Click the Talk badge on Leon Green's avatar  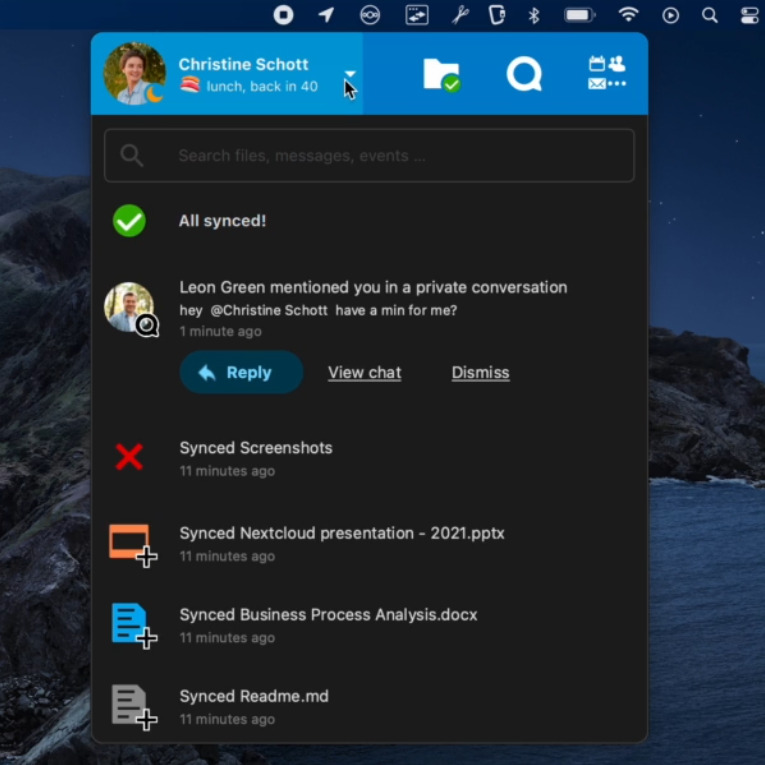pyautogui.click(x=147, y=325)
